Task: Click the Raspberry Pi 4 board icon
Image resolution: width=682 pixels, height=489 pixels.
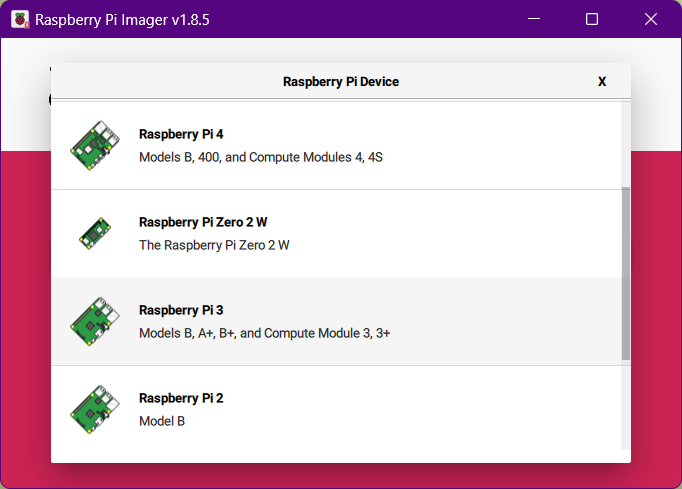Action: pos(95,145)
